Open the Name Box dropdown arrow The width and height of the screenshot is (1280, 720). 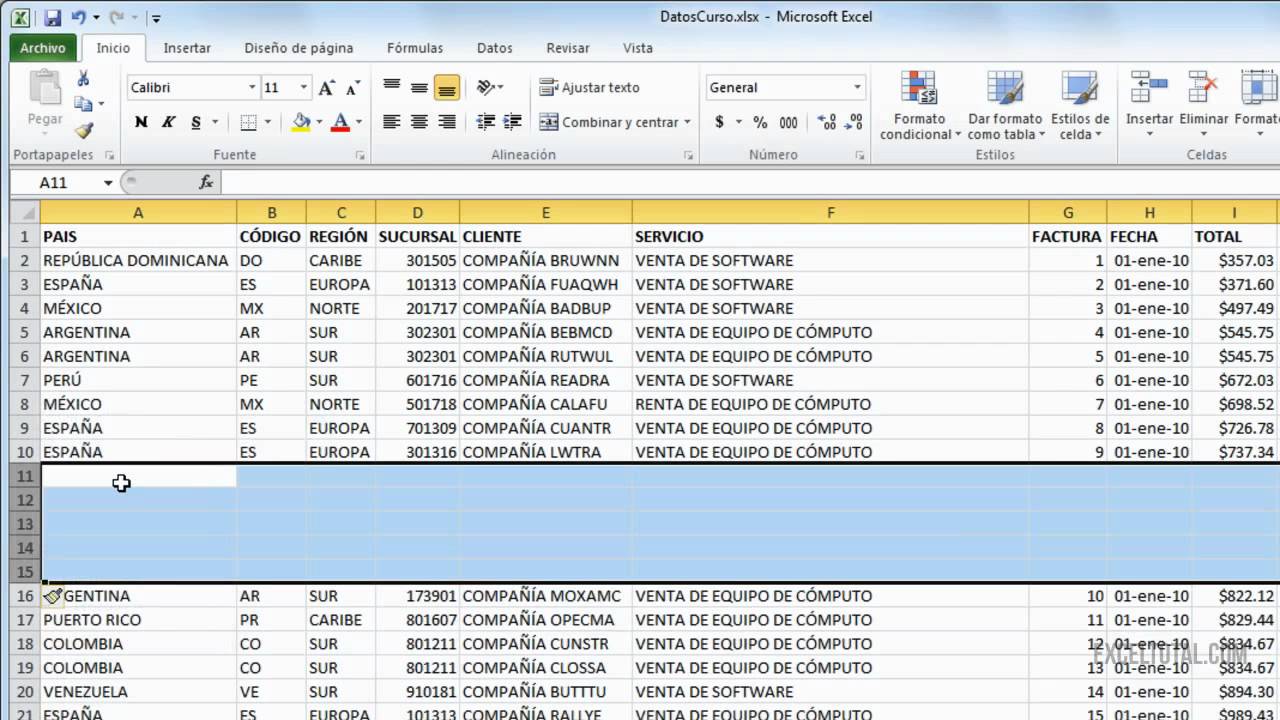click(x=108, y=183)
